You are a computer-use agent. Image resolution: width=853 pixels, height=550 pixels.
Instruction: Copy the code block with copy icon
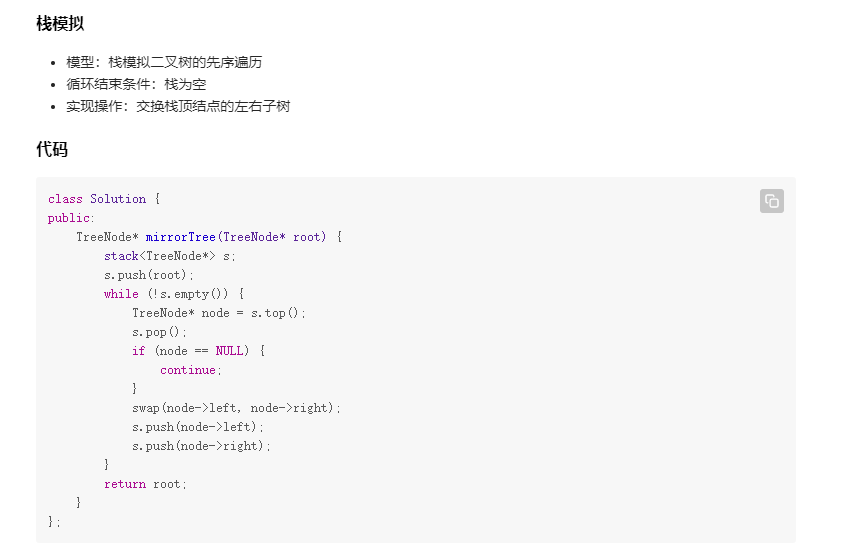pos(771,201)
